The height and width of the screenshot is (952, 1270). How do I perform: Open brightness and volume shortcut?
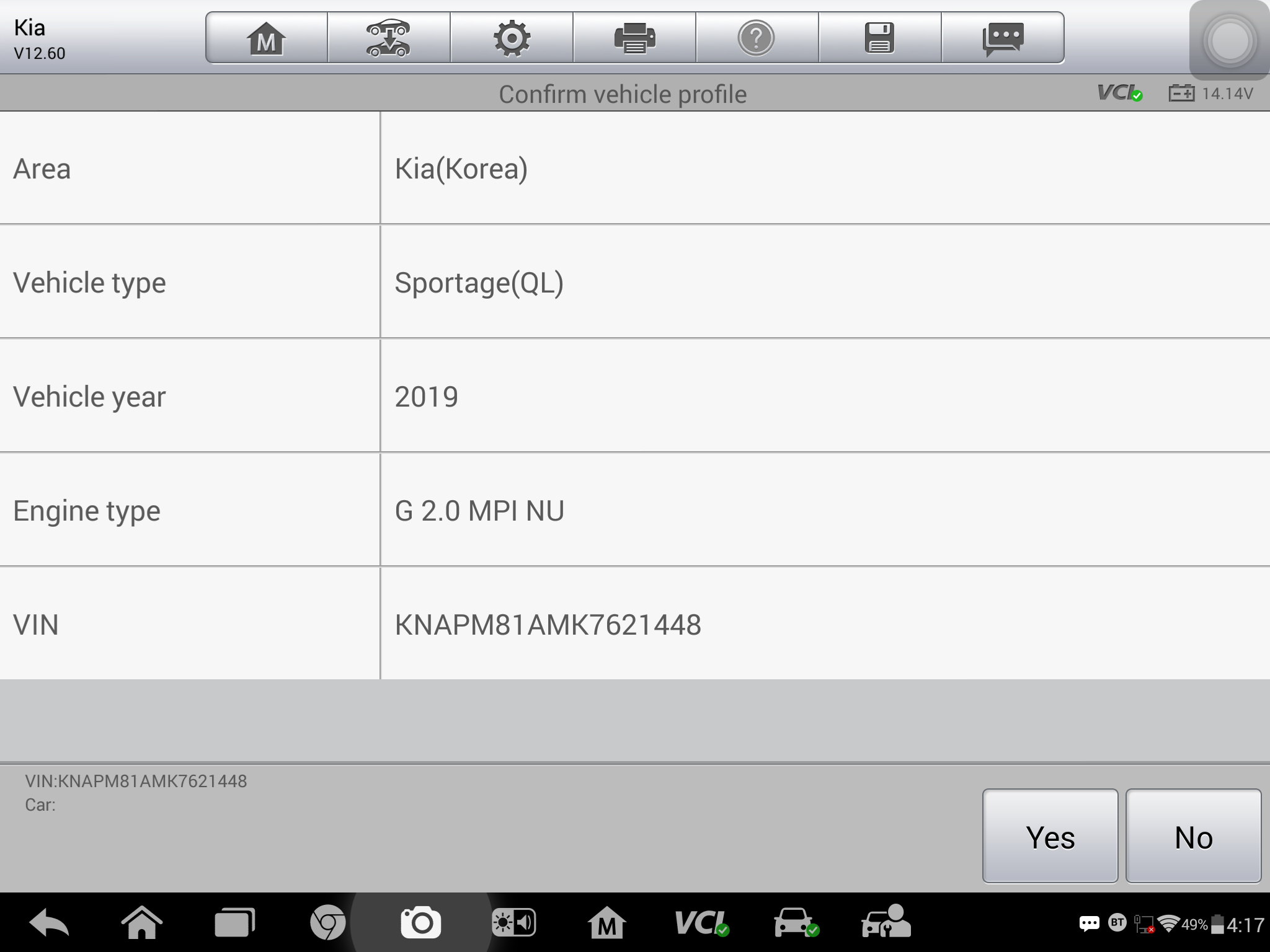[x=514, y=923]
